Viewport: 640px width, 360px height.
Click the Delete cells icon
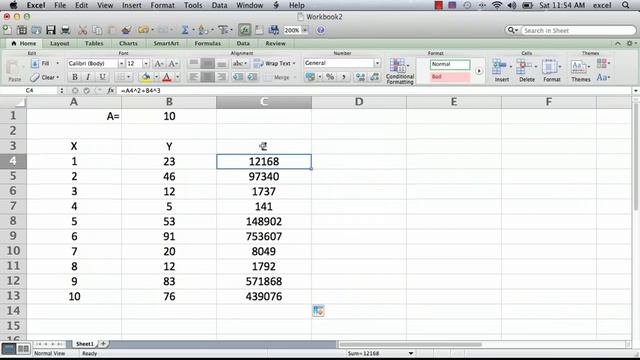(524, 67)
